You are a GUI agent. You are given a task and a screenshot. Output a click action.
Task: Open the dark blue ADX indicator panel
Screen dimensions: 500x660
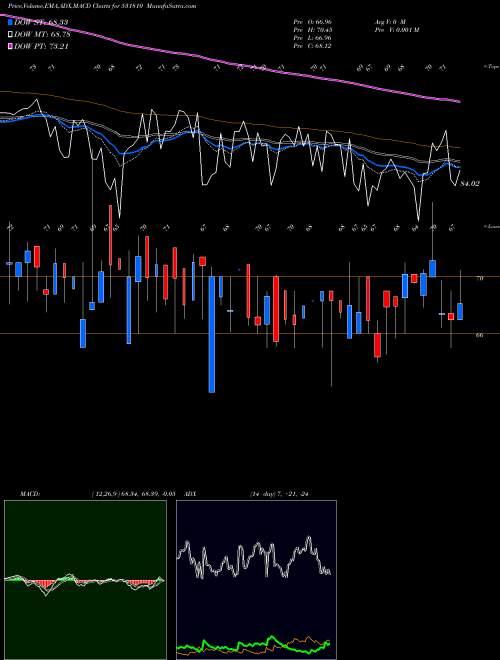tap(256, 580)
